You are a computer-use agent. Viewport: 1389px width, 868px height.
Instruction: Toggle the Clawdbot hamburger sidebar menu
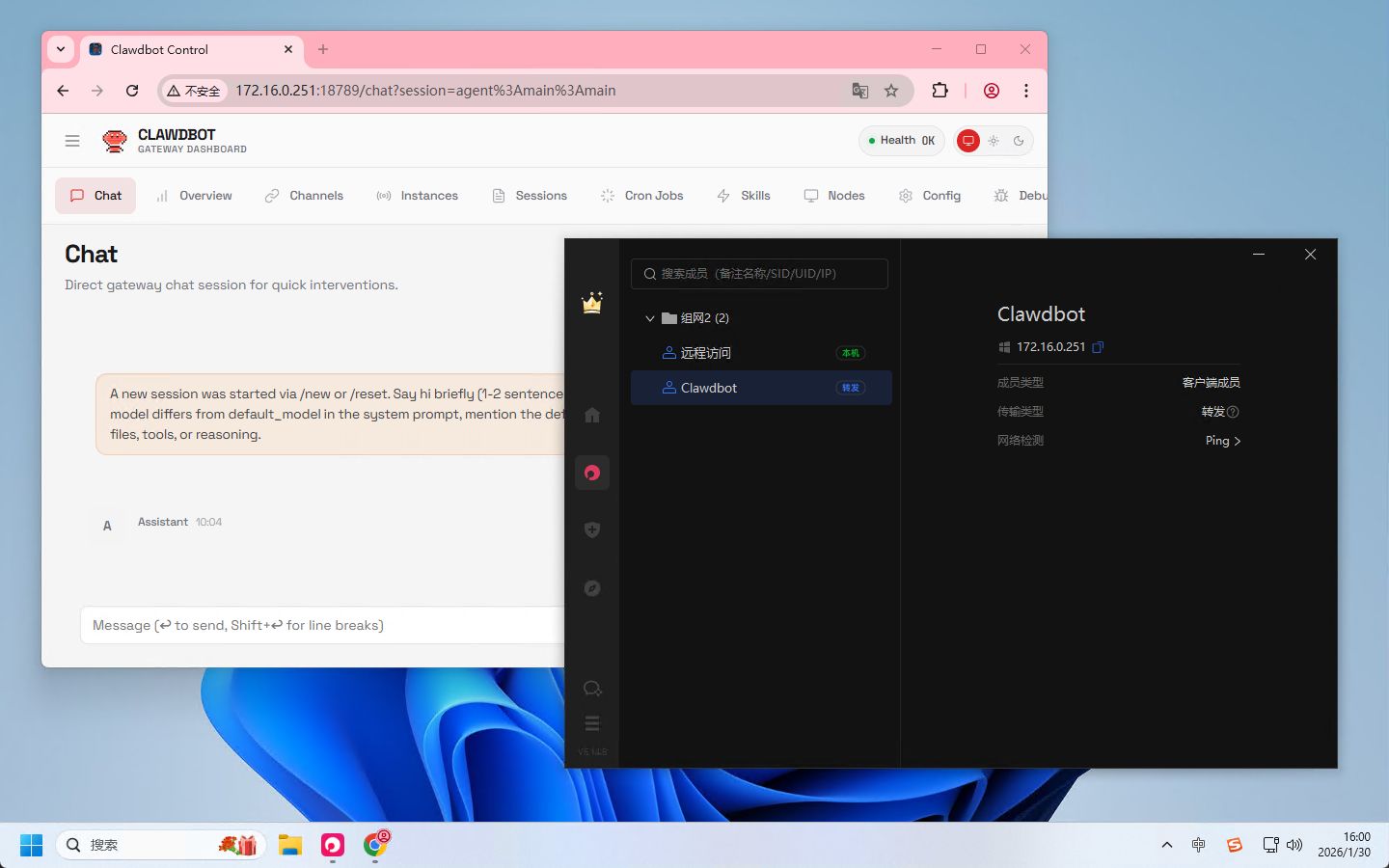click(72, 141)
